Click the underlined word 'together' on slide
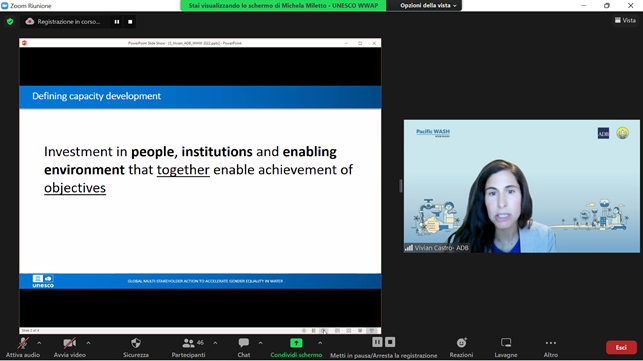Viewport: 643px width, 361px height. (x=183, y=169)
